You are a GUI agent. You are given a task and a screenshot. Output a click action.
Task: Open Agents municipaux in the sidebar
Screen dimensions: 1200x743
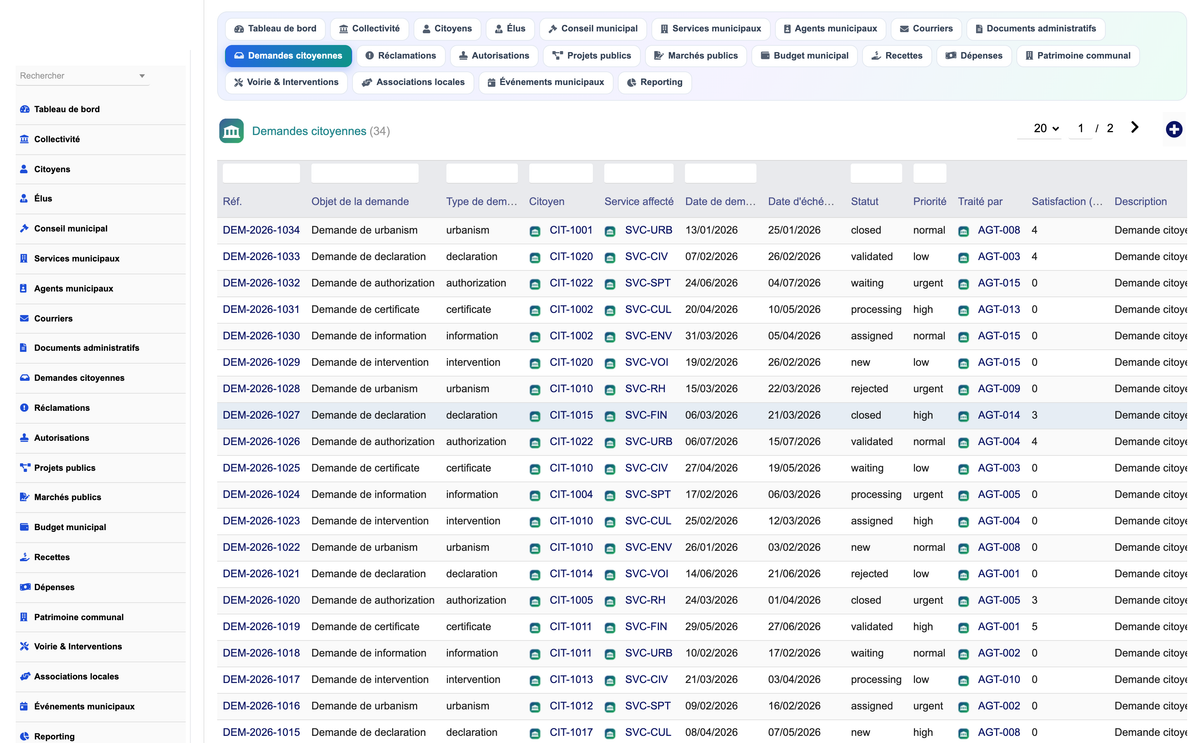tap(73, 288)
